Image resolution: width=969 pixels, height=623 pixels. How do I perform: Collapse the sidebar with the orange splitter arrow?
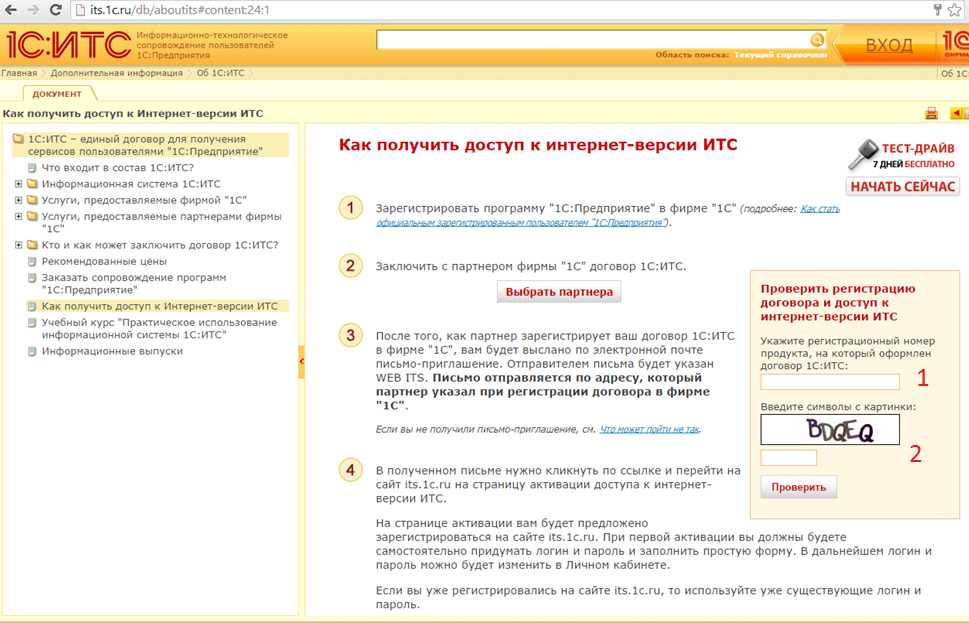pos(302,361)
